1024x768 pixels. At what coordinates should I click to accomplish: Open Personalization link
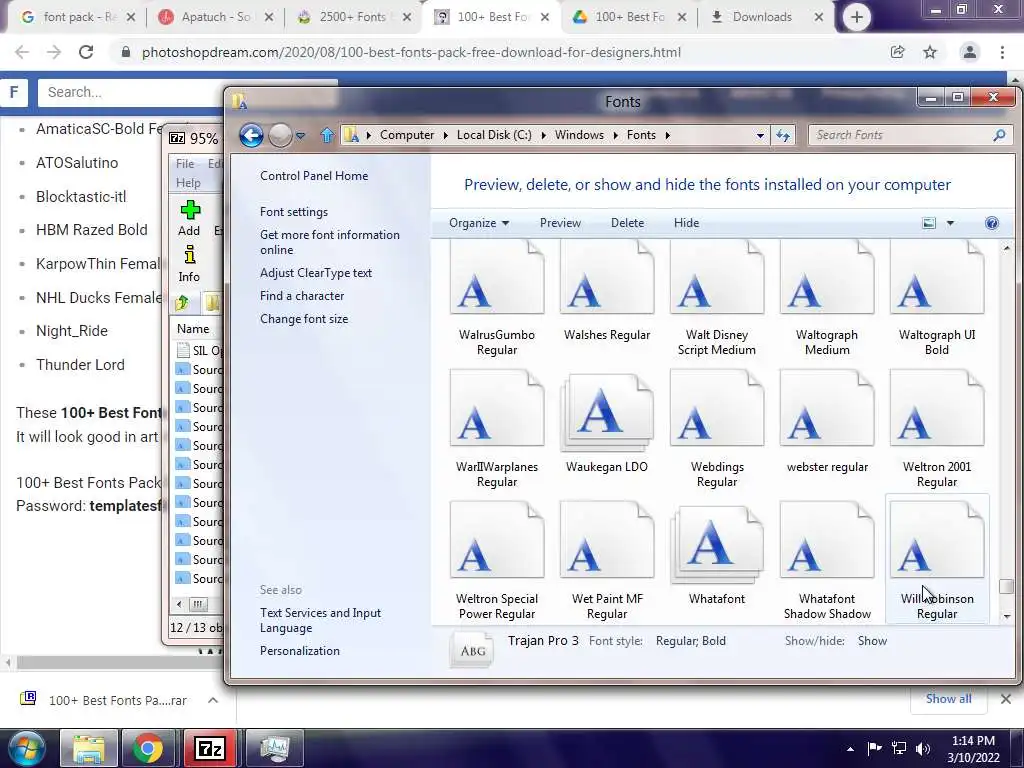[300, 651]
